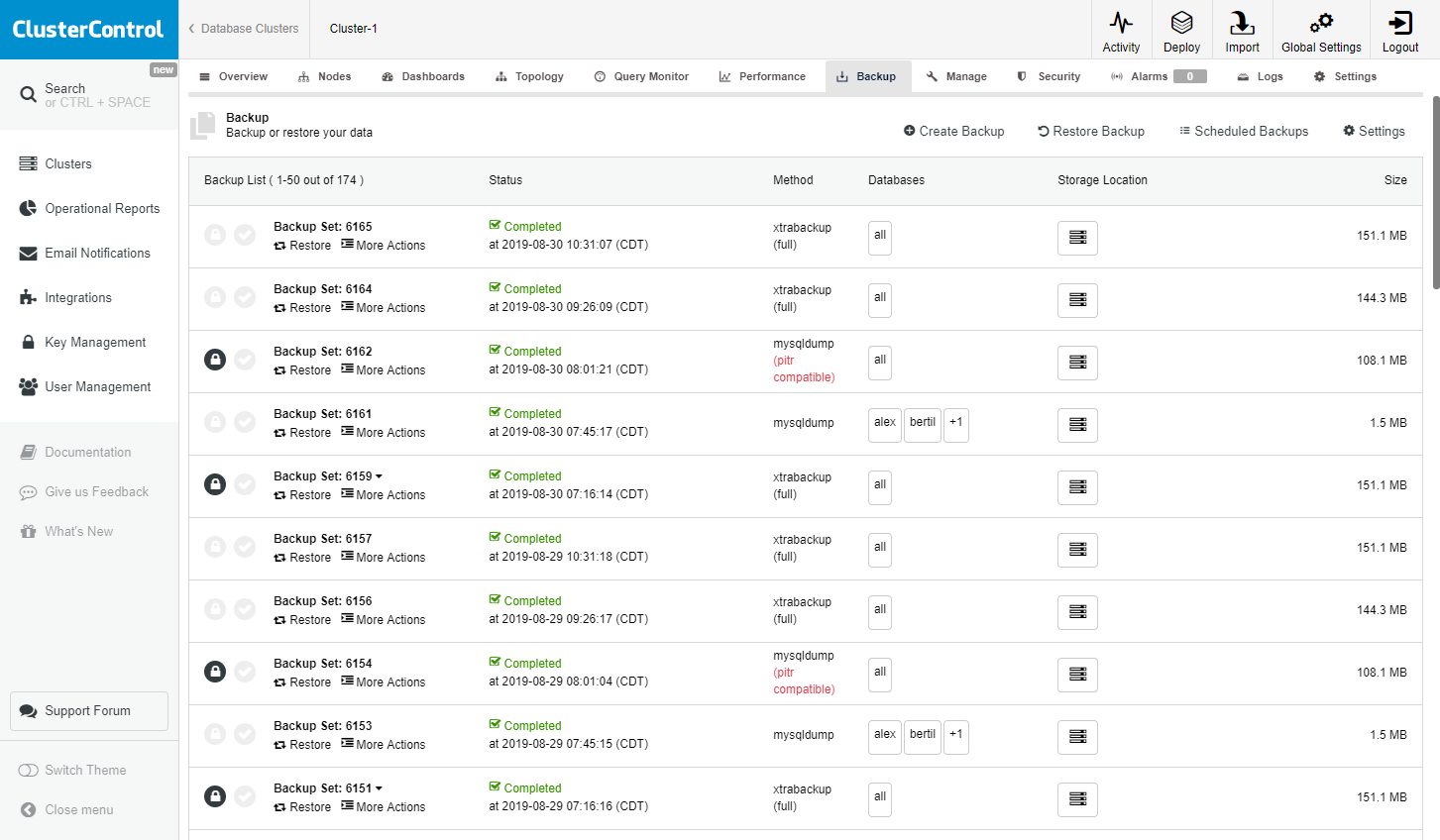
Task: Show extra database for Backup Set 6161
Action: (955, 424)
